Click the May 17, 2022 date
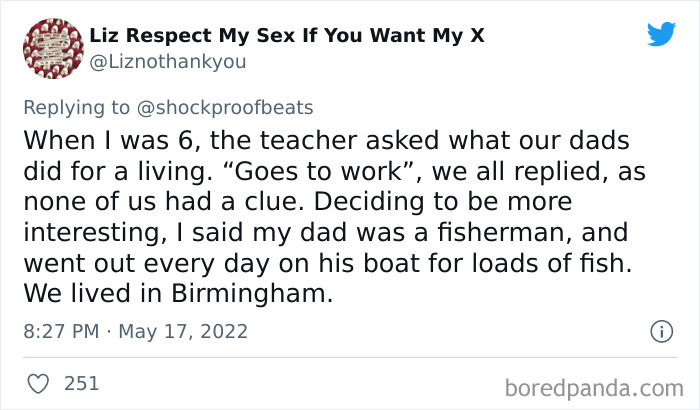Image resolution: width=700 pixels, height=410 pixels. 183,331
